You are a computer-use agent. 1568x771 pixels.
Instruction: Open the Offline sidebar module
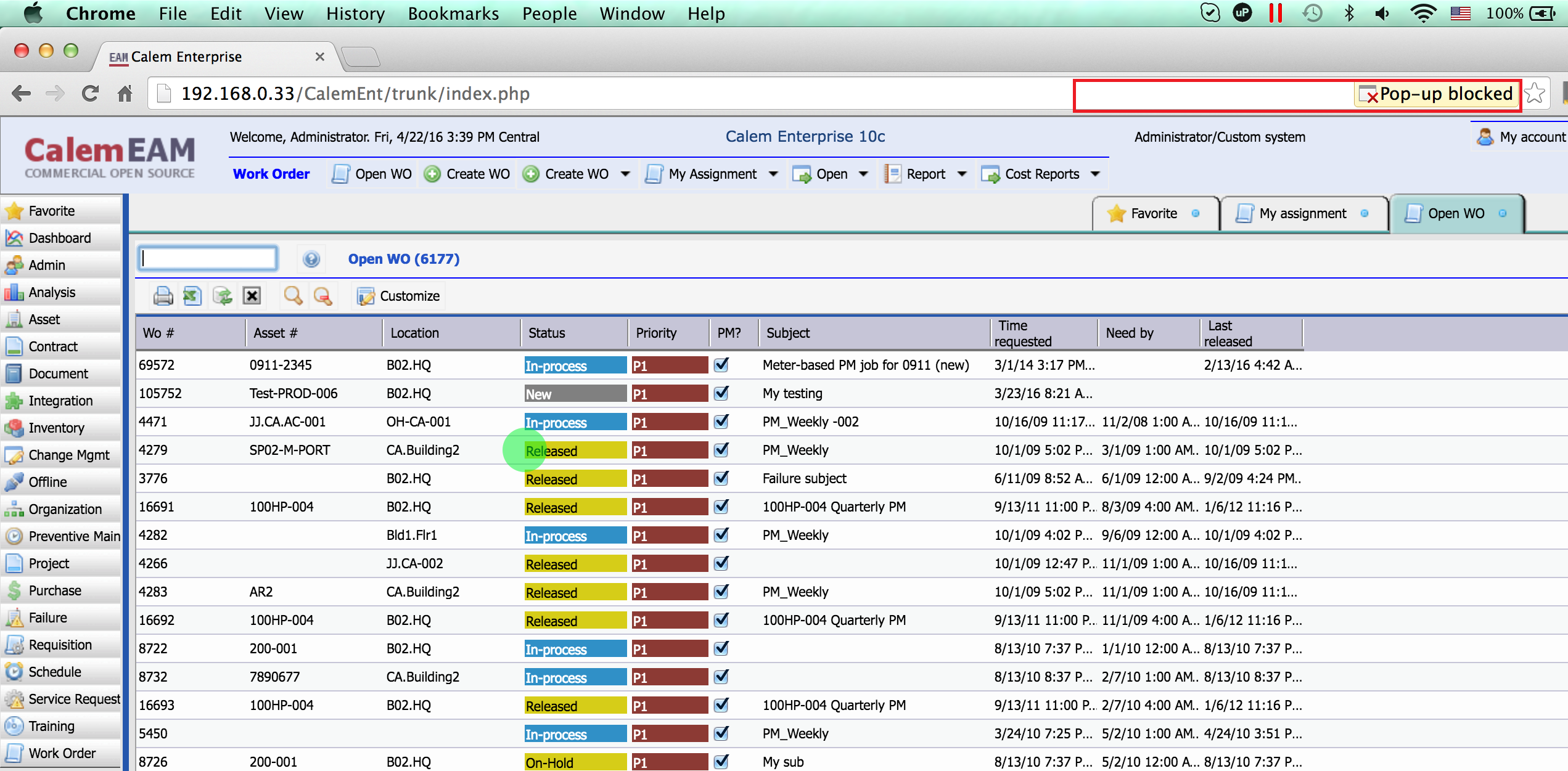(x=61, y=482)
